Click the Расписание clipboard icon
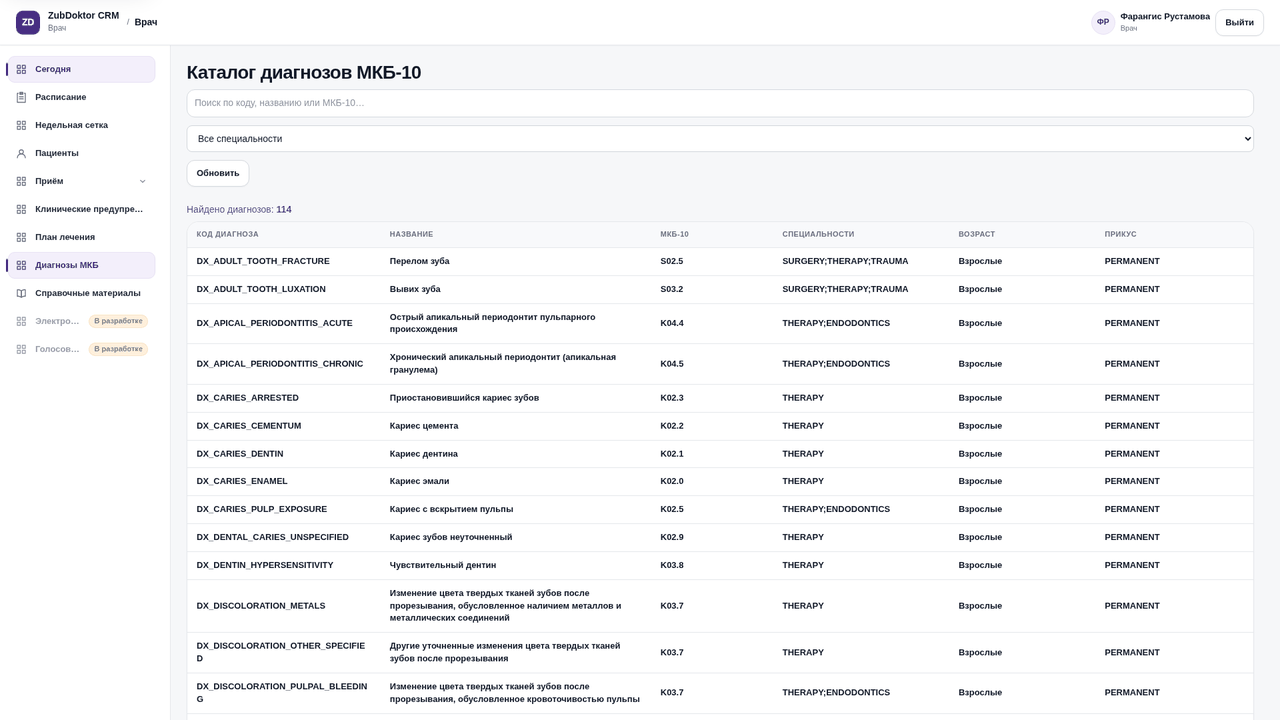 [21, 97]
